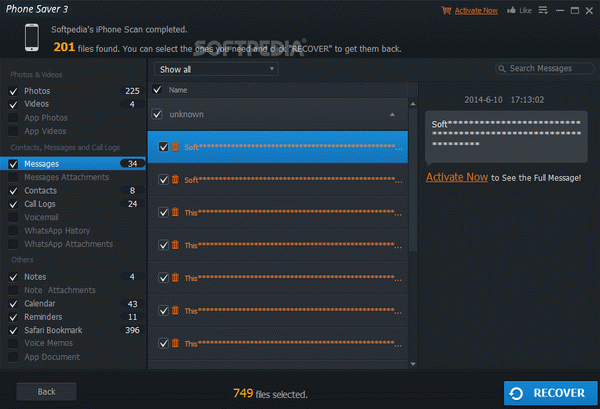Click the search magnifier icon
The height and width of the screenshot is (409, 600).
coord(502,69)
